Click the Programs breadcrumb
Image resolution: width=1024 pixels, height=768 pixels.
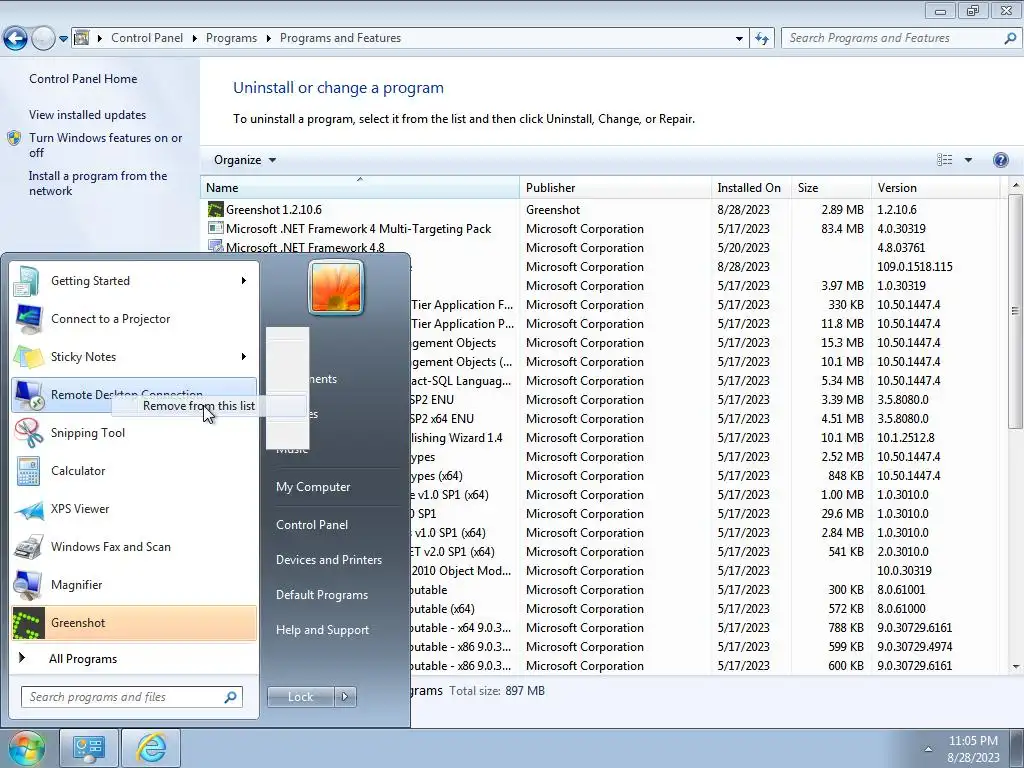(231, 38)
